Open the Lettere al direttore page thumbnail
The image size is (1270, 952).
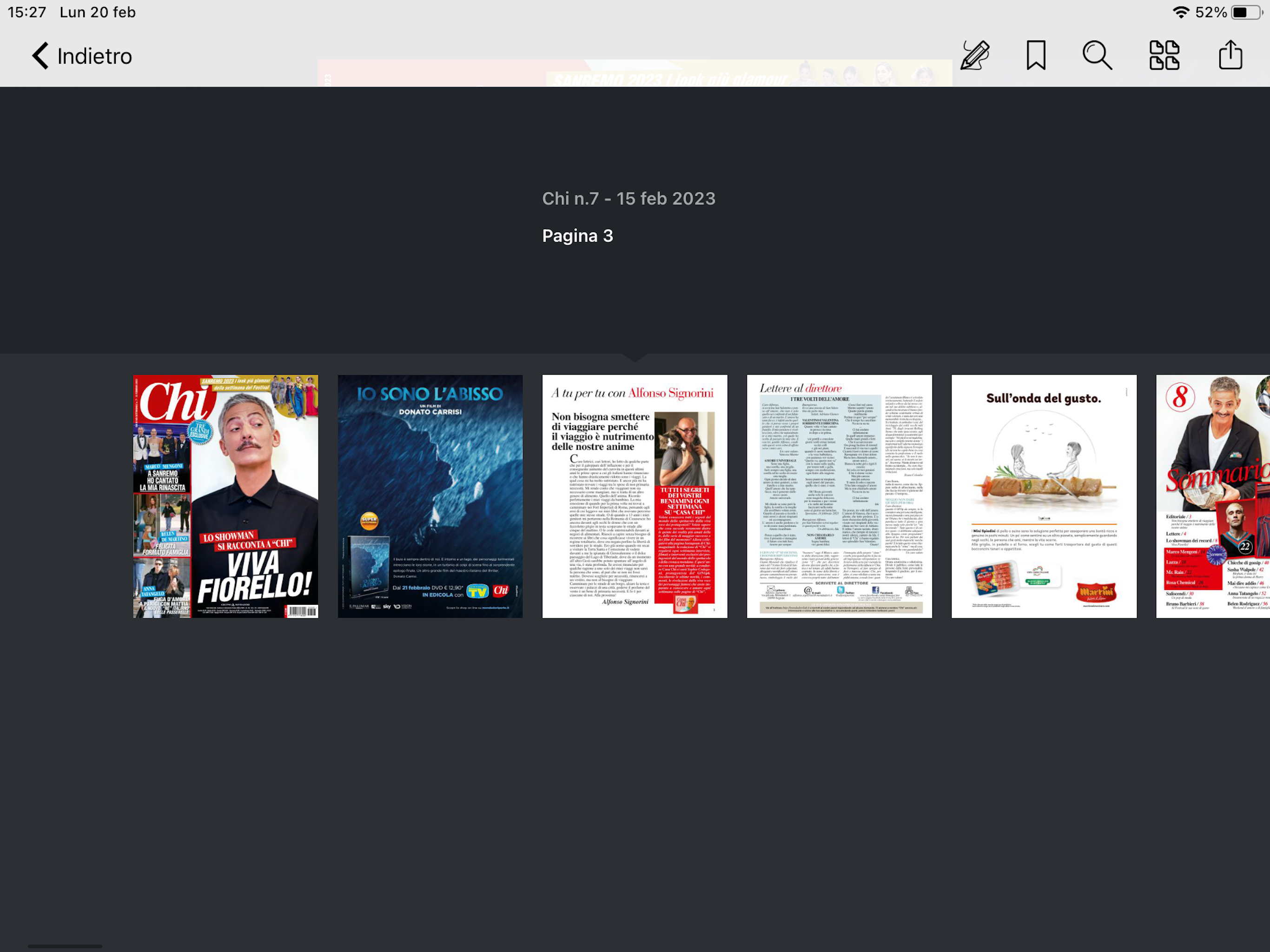pyautogui.click(x=839, y=496)
